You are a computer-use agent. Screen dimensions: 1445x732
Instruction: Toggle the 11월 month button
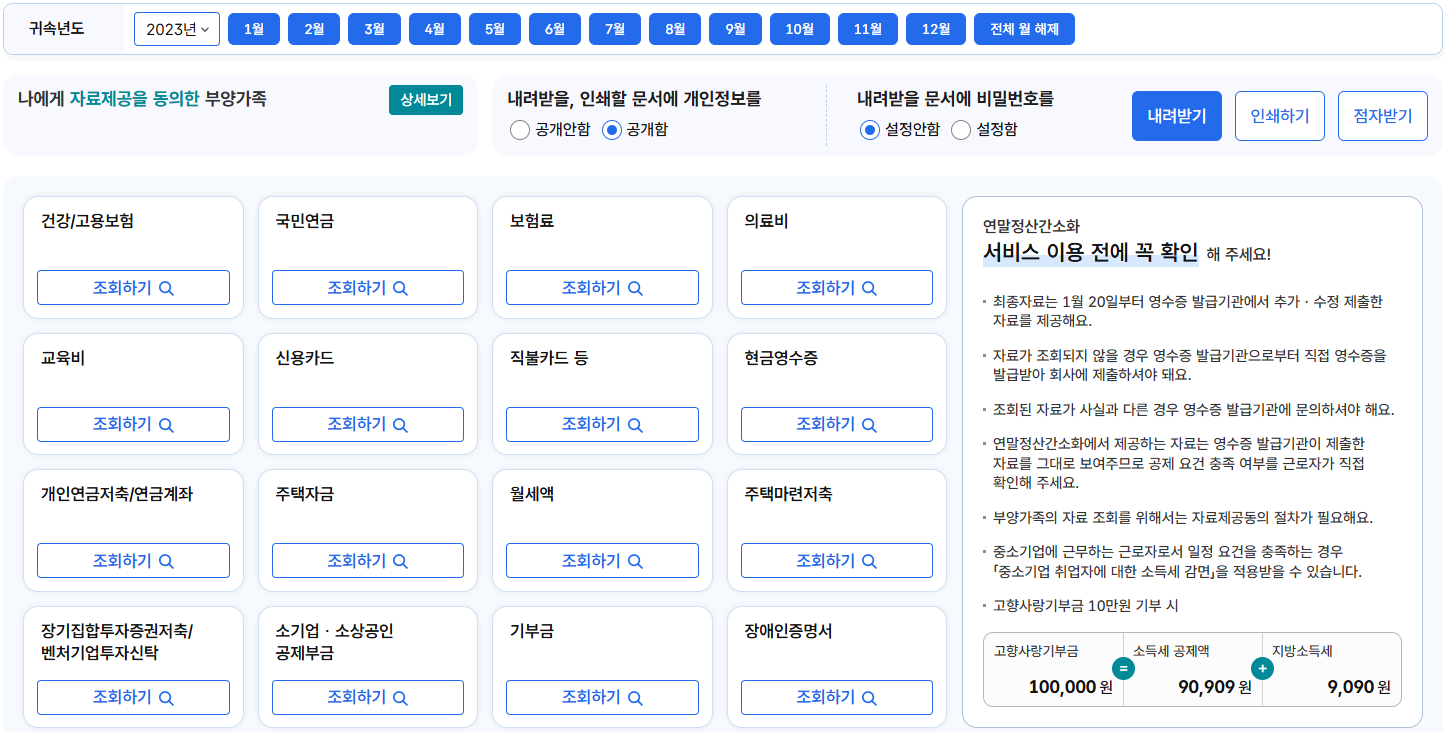coord(868,29)
